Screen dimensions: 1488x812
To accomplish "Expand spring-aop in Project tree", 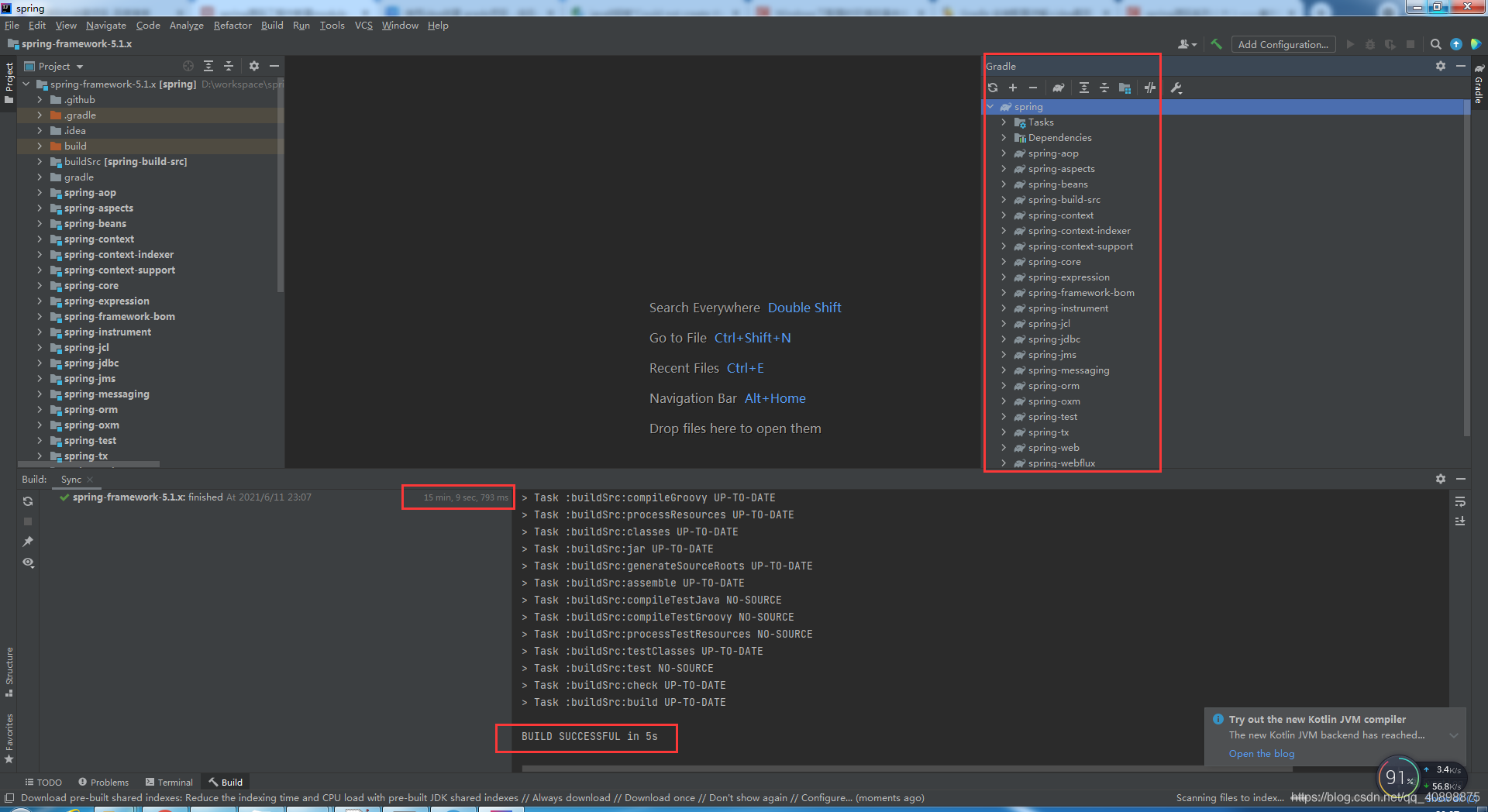I will [x=40, y=192].
